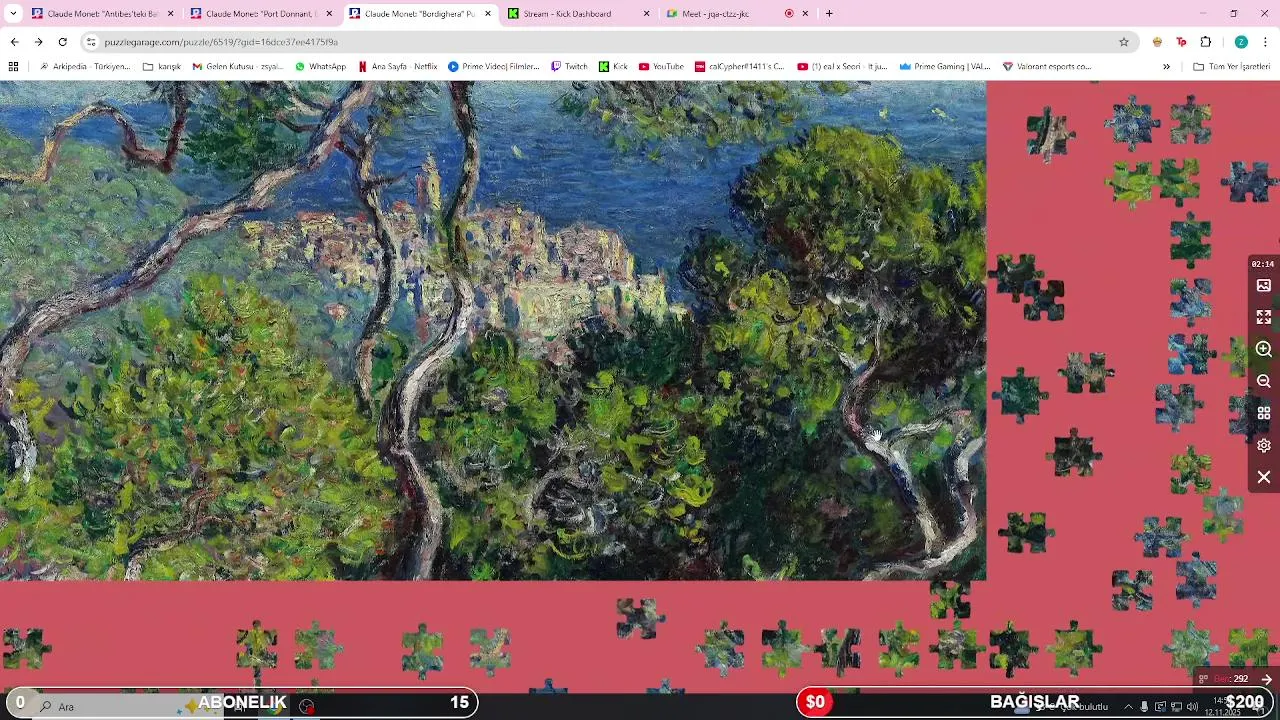The height and width of the screenshot is (720, 1280).
Task: Reload the puzzle page
Action: [x=62, y=42]
